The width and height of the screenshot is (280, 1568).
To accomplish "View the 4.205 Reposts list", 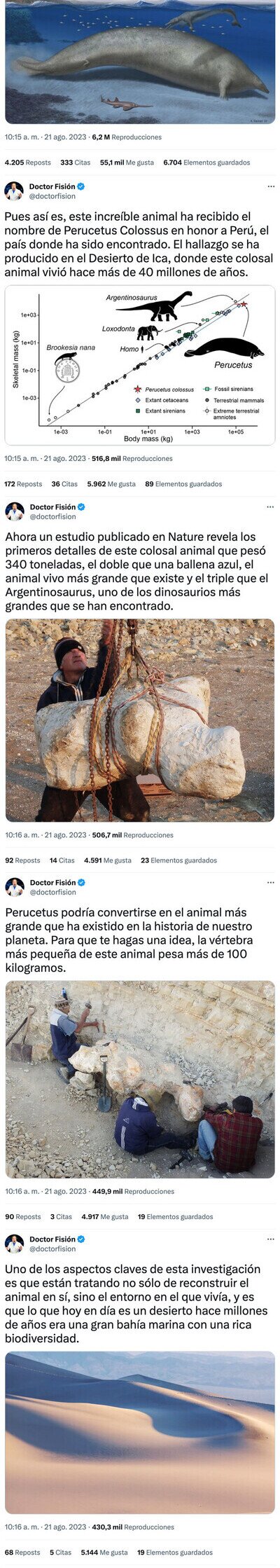I will coord(28,163).
